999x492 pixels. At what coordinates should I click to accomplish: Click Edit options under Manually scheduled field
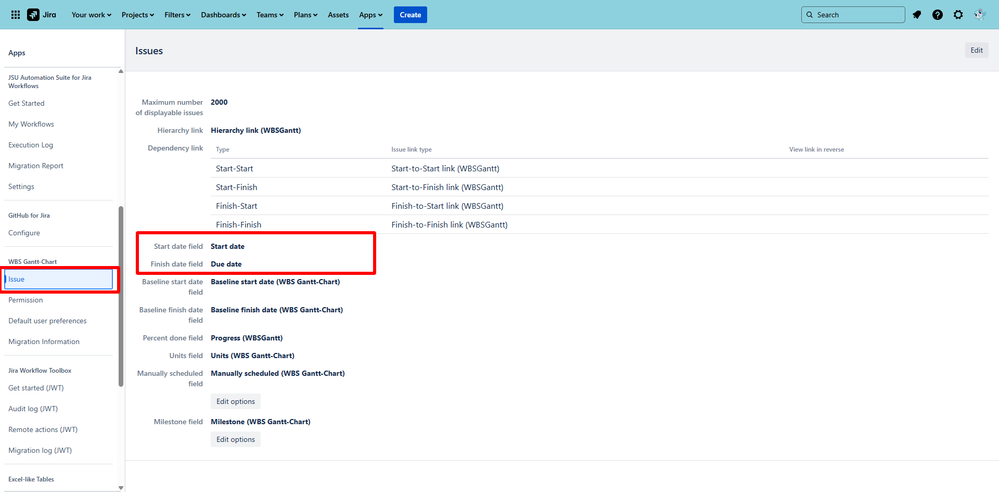click(236, 402)
